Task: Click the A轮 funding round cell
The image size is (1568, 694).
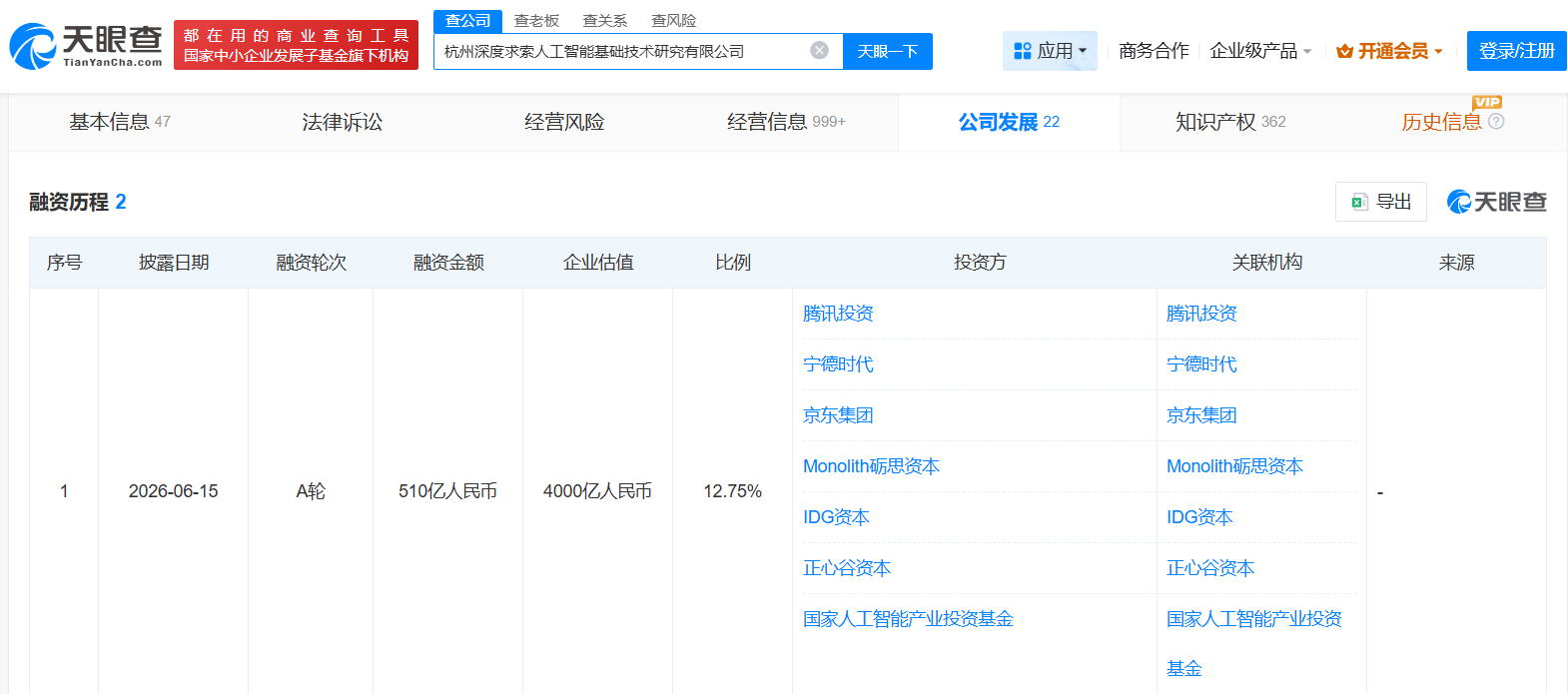Action: click(x=311, y=491)
